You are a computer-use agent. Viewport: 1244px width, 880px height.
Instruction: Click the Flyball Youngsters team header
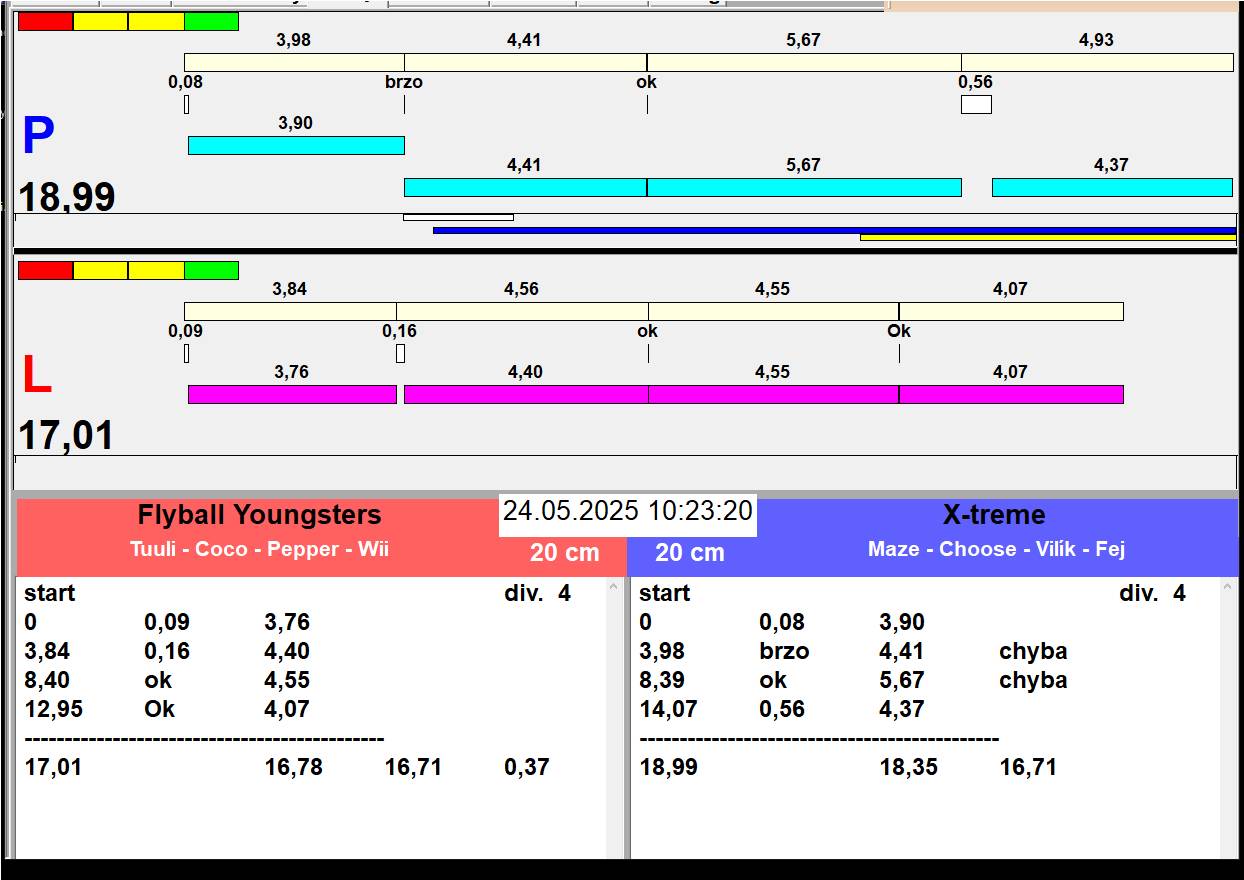coord(259,516)
